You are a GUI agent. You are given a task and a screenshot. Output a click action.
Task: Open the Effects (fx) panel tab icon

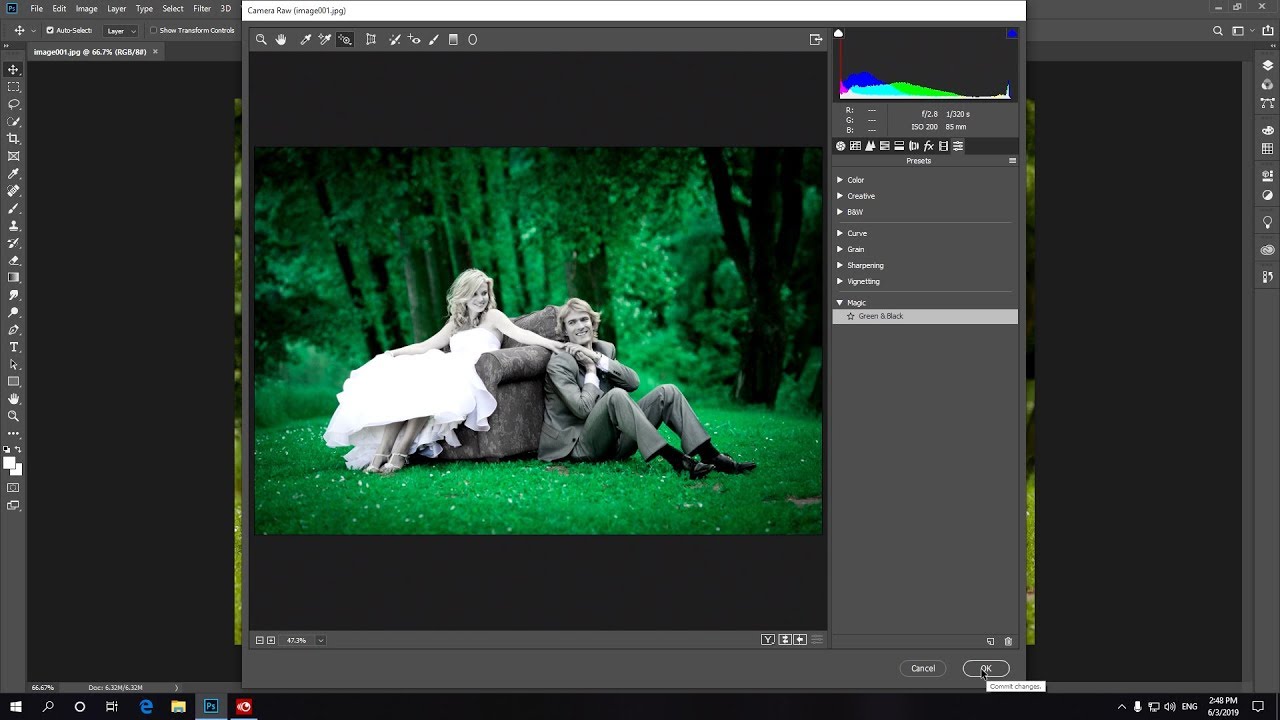pyautogui.click(x=929, y=146)
